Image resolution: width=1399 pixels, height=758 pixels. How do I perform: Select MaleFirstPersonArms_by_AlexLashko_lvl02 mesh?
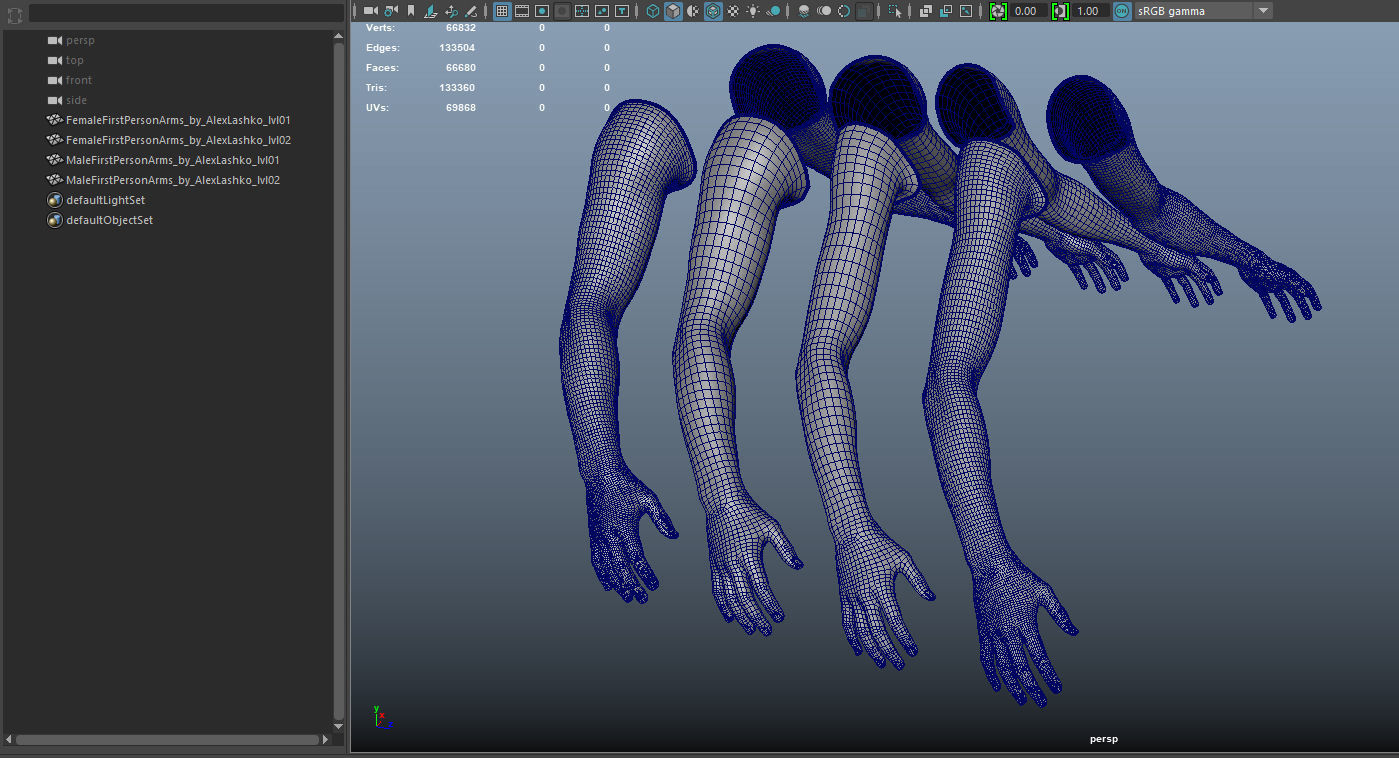[x=171, y=180]
